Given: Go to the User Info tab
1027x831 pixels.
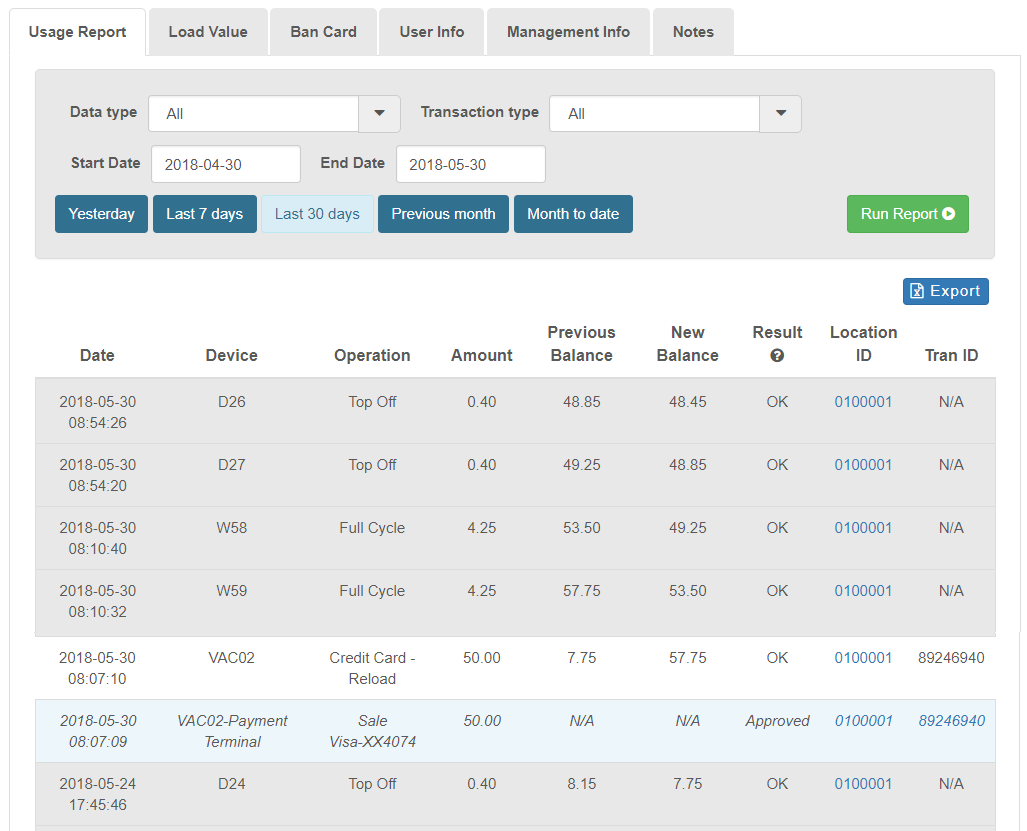Looking at the screenshot, I should point(432,32).
